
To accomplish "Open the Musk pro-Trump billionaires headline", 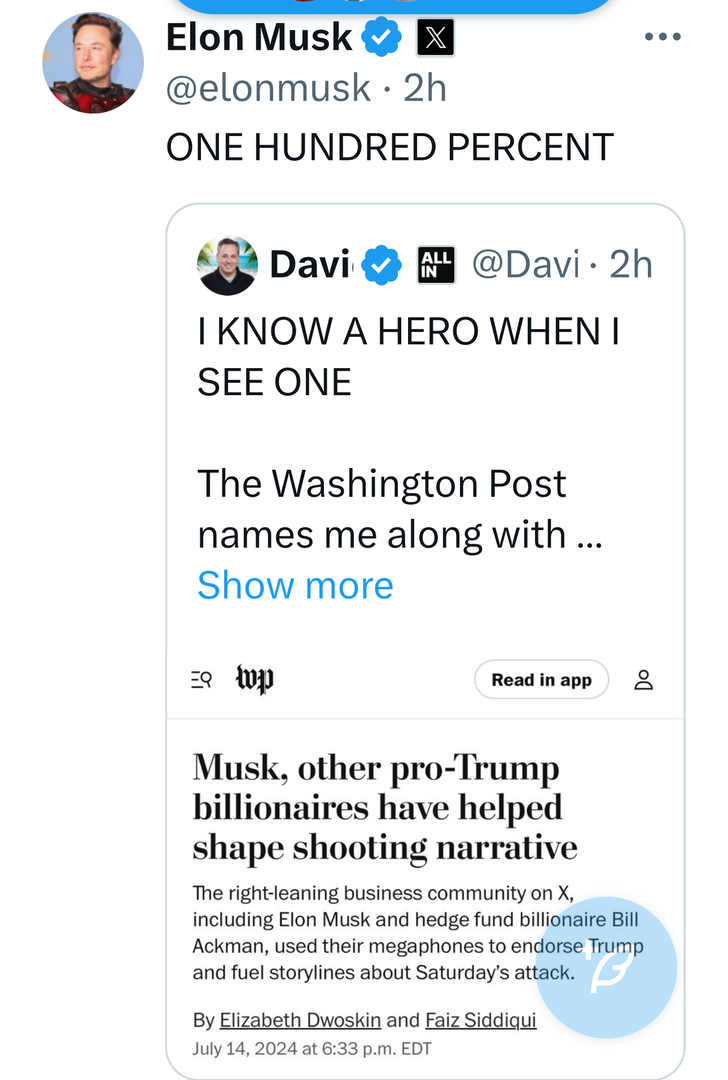I will (x=385, y=808).
